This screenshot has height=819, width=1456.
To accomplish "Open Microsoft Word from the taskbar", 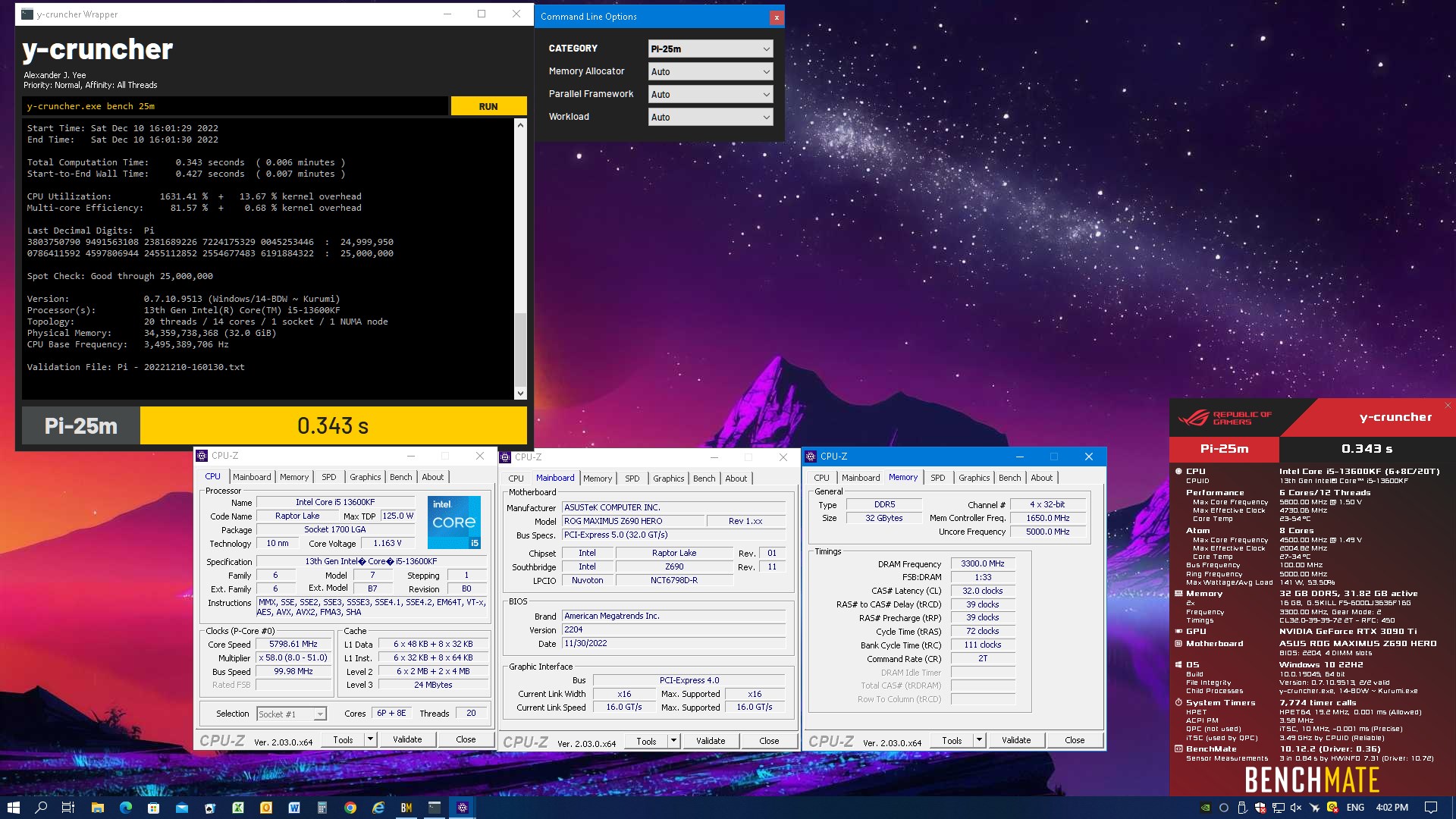I will coord(294,808).
